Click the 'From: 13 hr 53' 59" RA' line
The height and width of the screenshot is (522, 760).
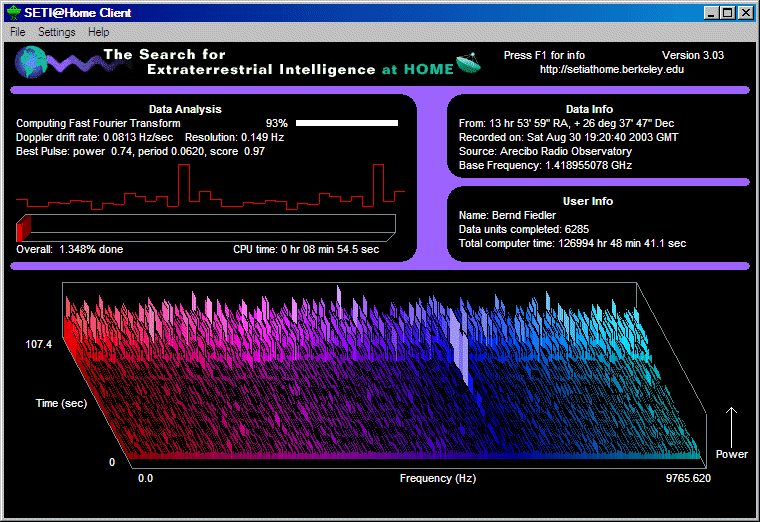566,124
